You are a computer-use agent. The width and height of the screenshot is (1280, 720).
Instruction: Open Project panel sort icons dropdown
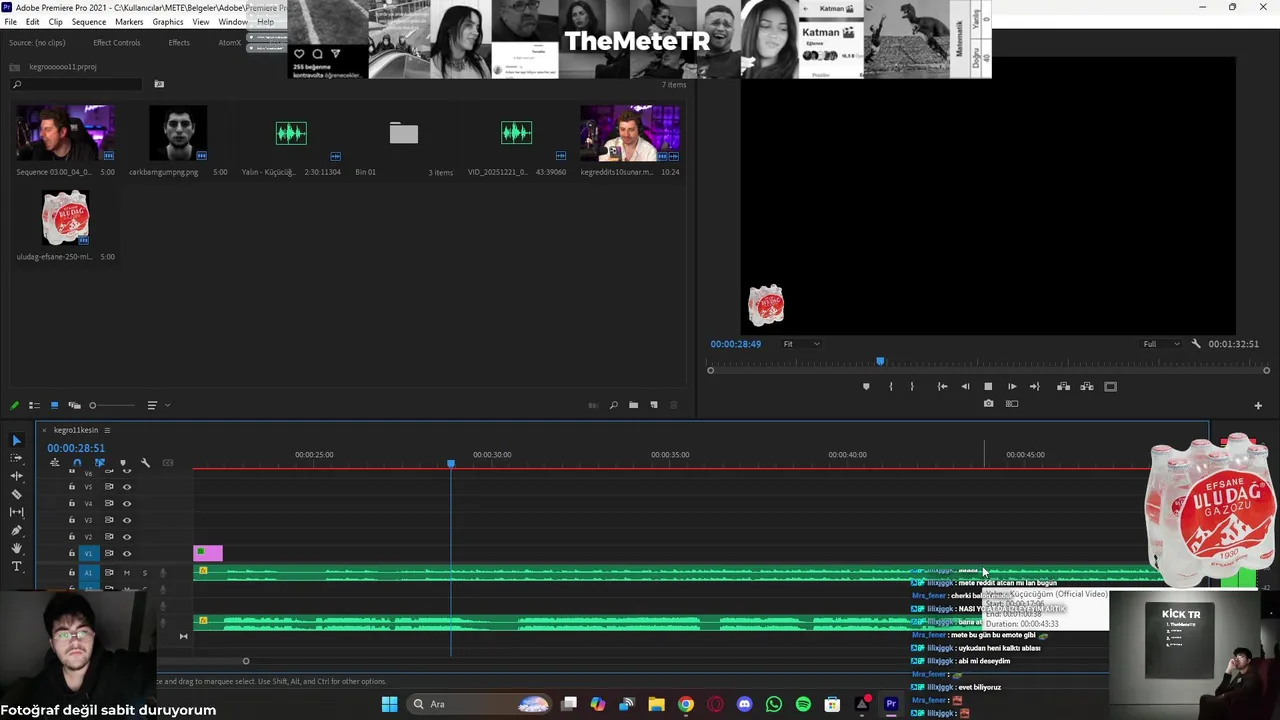click(x=157, y=405)
